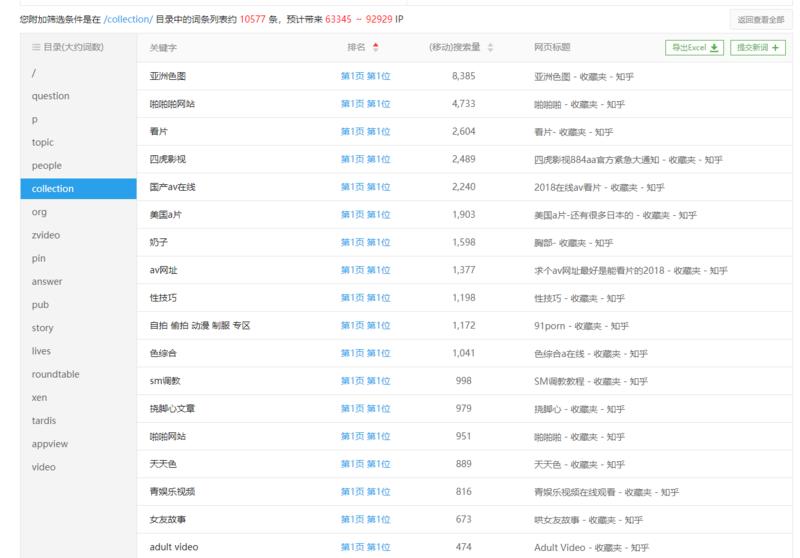
Task: Open rank link in 四虎影视 row
Action: tap(365, 159)
